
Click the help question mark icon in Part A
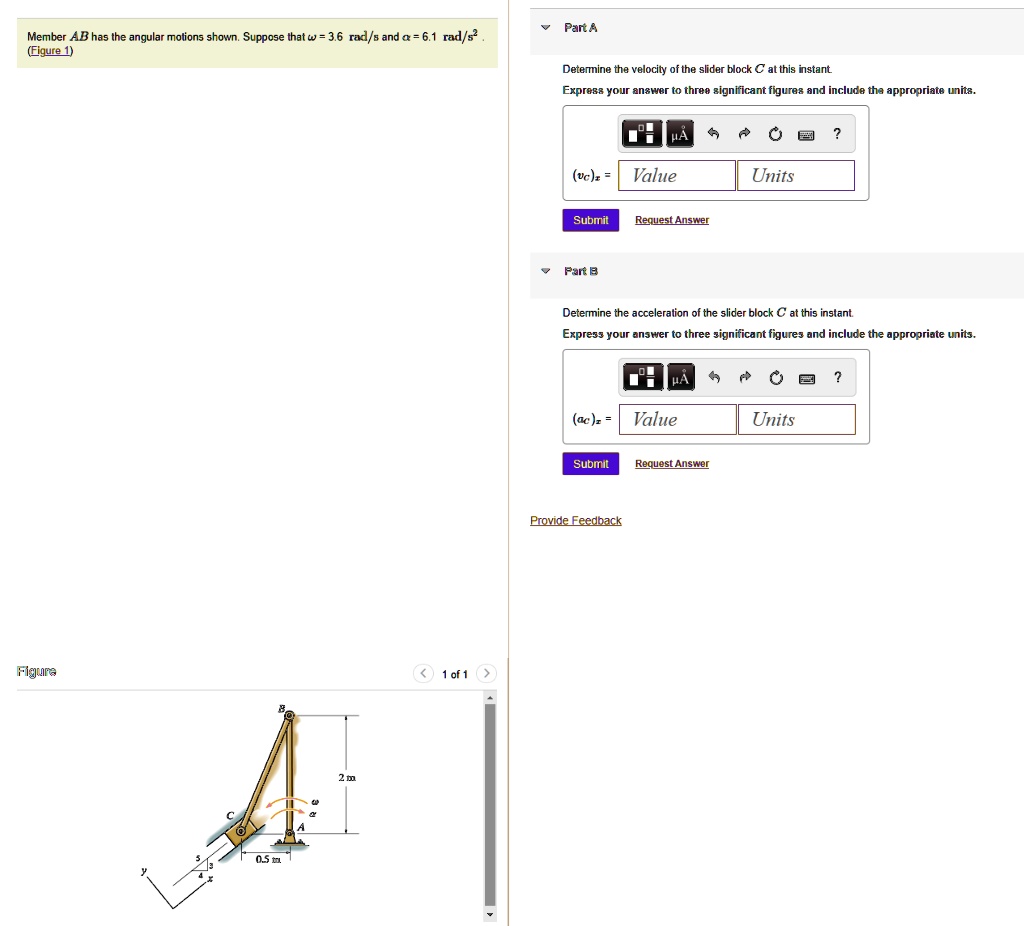pyautogui.click(x=837, y=133)
